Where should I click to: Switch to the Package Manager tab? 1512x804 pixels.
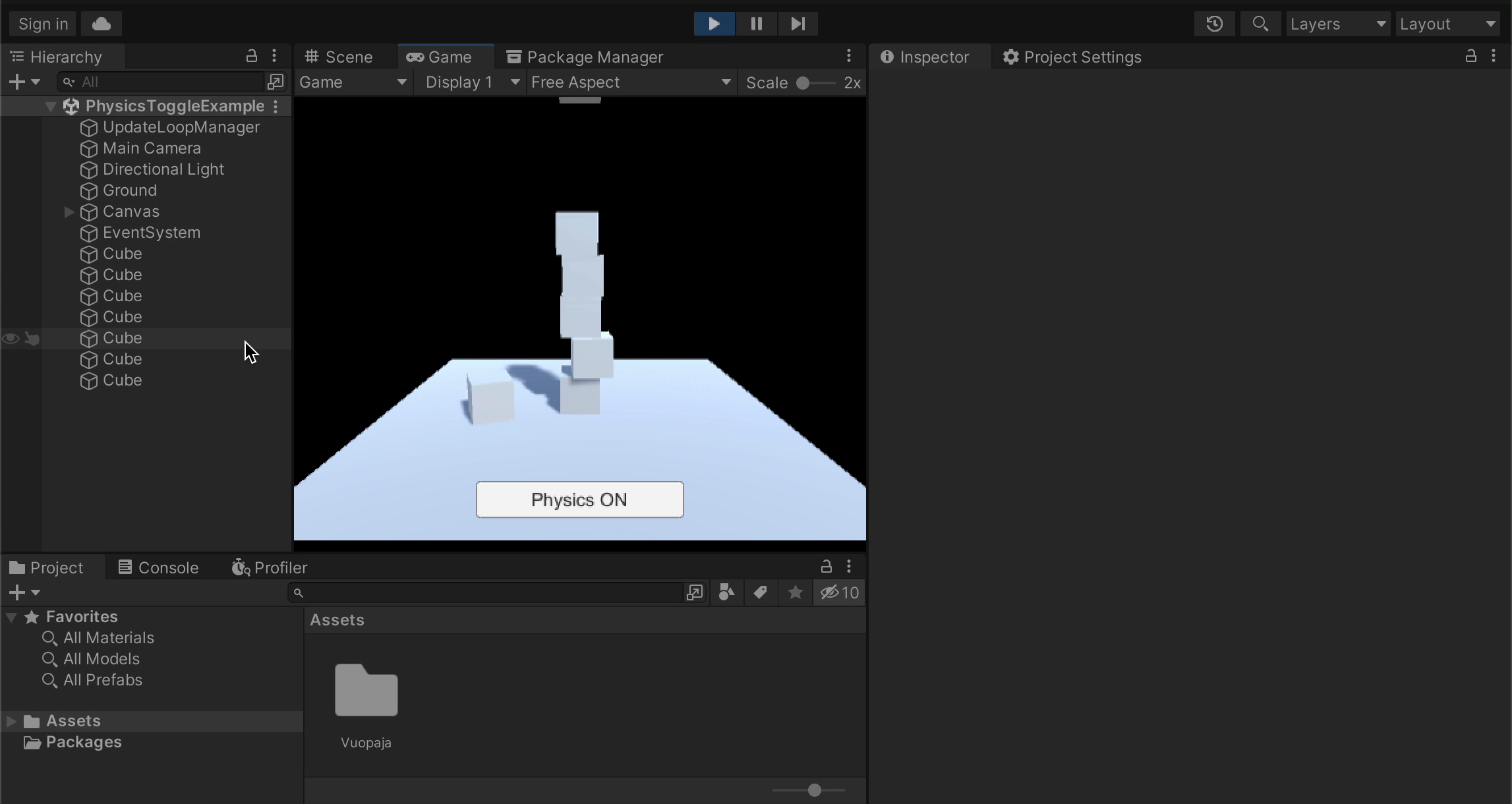click(585, 57)
